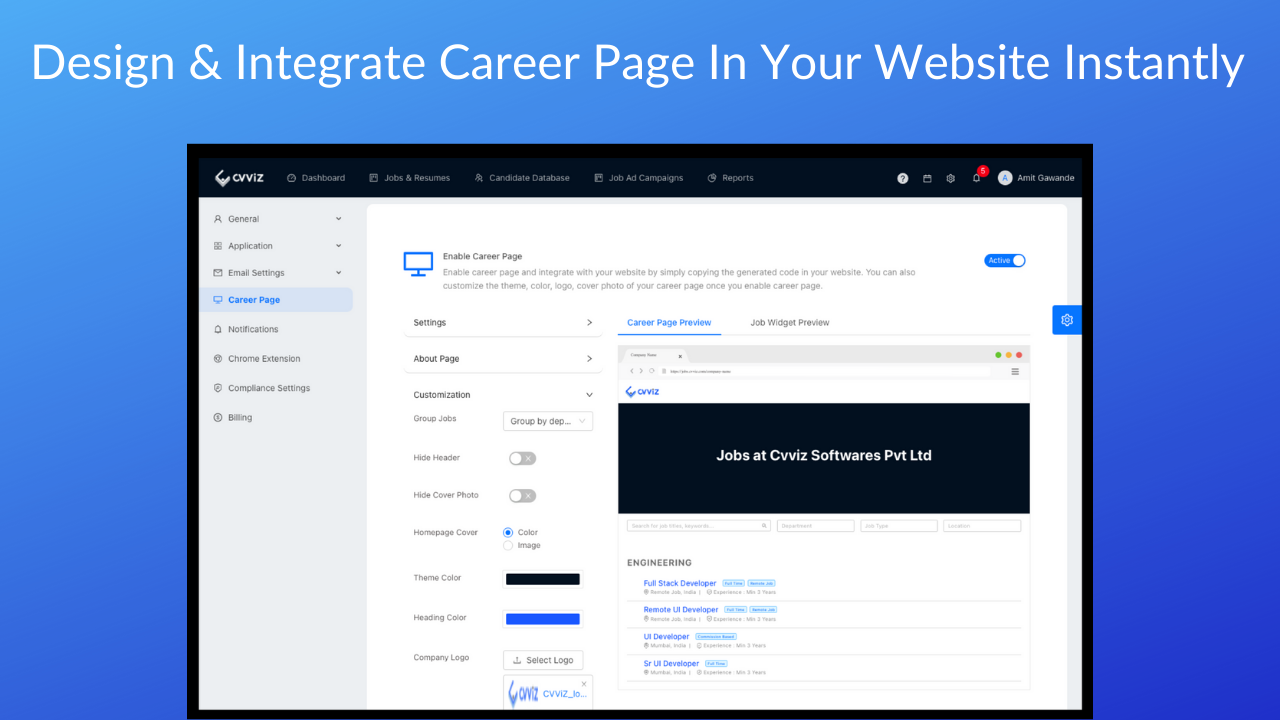Click the user avatar next to Amit Gawande
This screenshot has width=1280, height=720.
pos(1005,178)
